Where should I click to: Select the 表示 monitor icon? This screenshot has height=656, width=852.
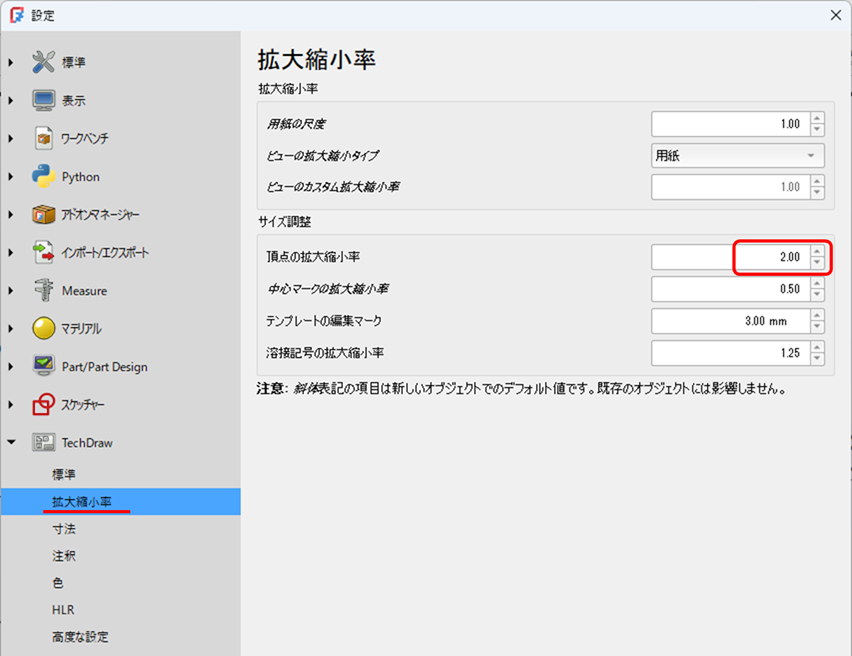[43, 100]
